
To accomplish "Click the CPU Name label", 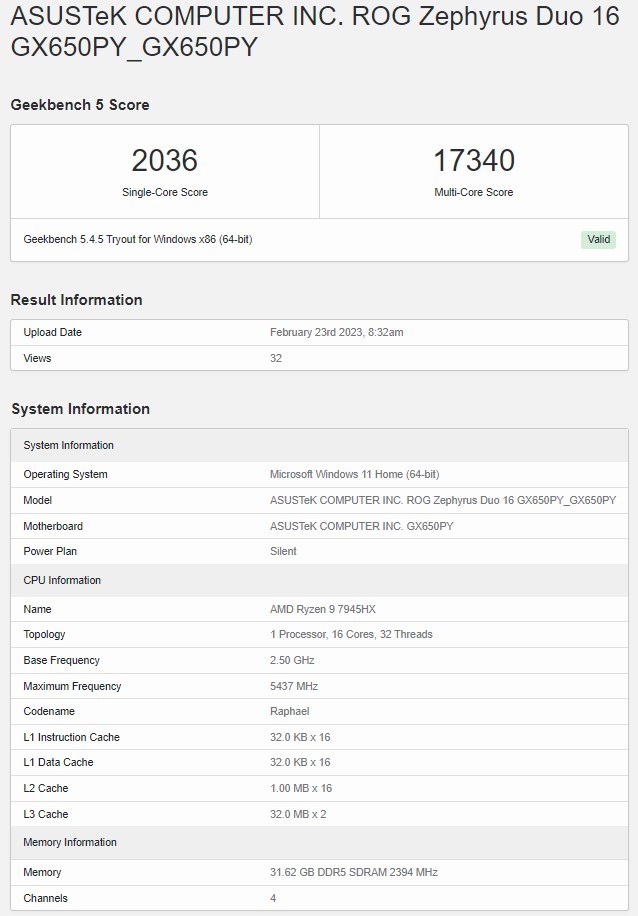I will coord(37,609).
